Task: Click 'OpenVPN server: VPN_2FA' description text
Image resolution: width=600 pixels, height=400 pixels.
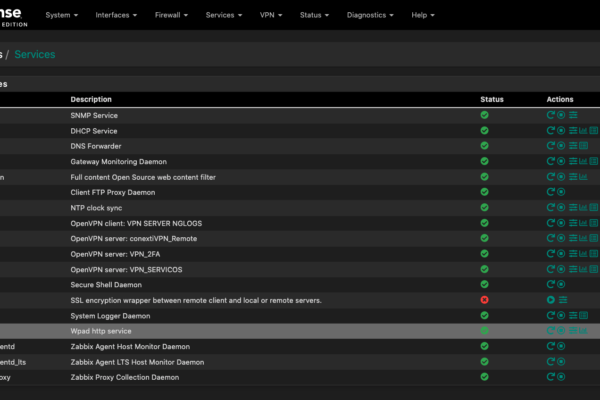Action: (x=115, y=254)
